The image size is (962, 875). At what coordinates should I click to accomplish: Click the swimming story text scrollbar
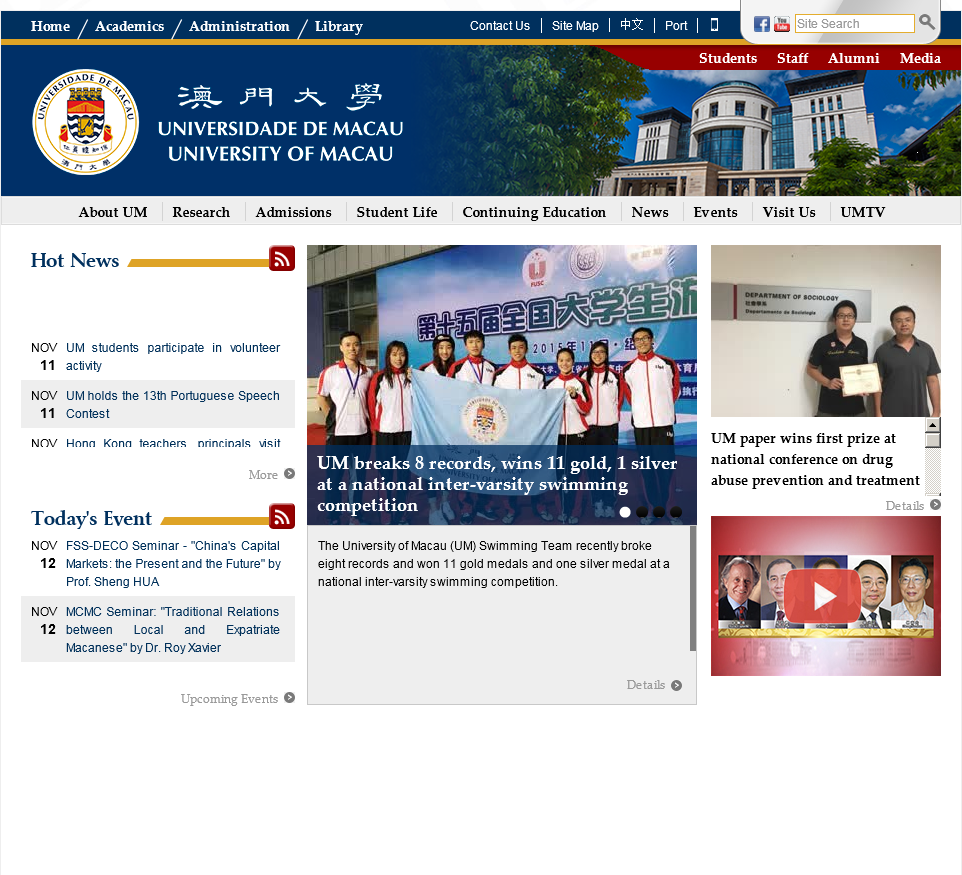tap(693, 588)
